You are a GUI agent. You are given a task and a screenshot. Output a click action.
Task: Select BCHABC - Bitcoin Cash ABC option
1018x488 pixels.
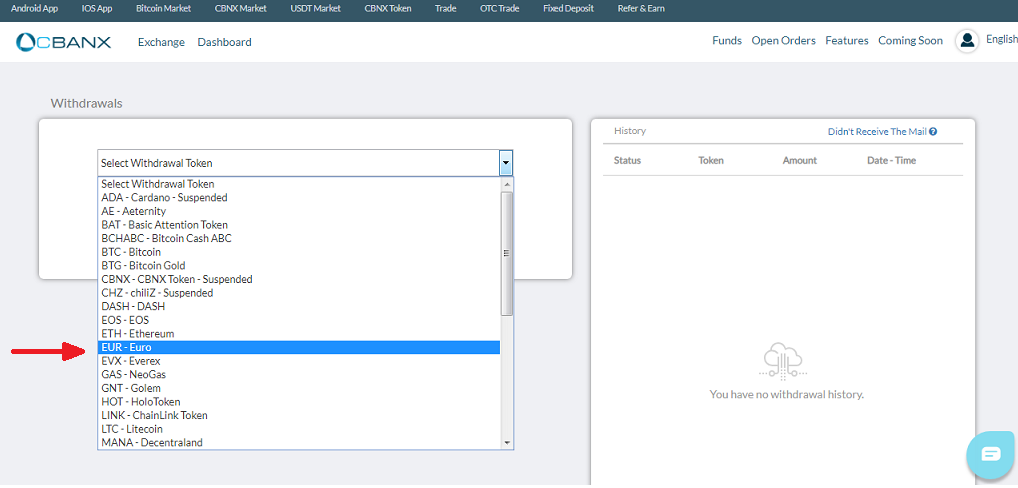click(299, 239)
